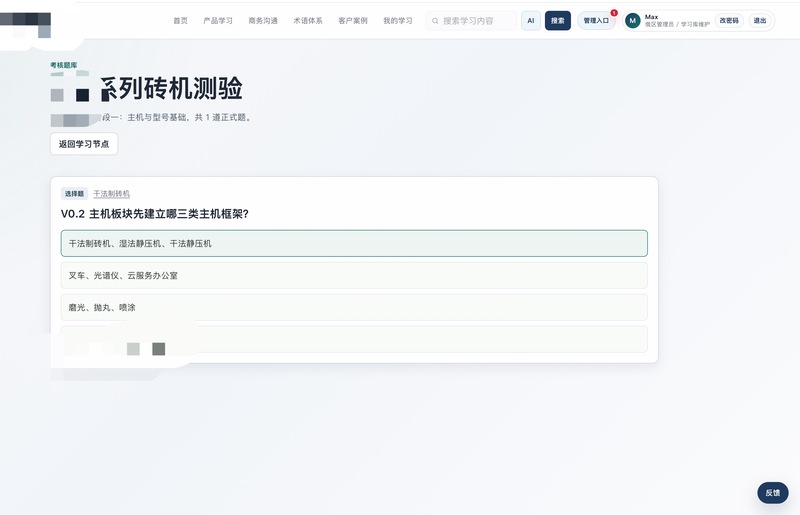Click the 退出 logout button
This screenshot has width=800, height=515.
pos(760,21)
